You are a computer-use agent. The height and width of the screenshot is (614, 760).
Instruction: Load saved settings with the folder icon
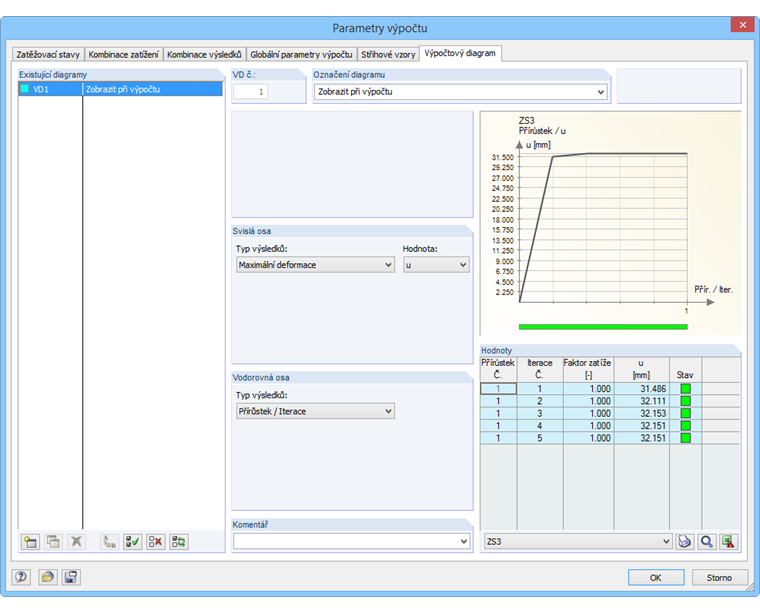(x=48, y=577)
